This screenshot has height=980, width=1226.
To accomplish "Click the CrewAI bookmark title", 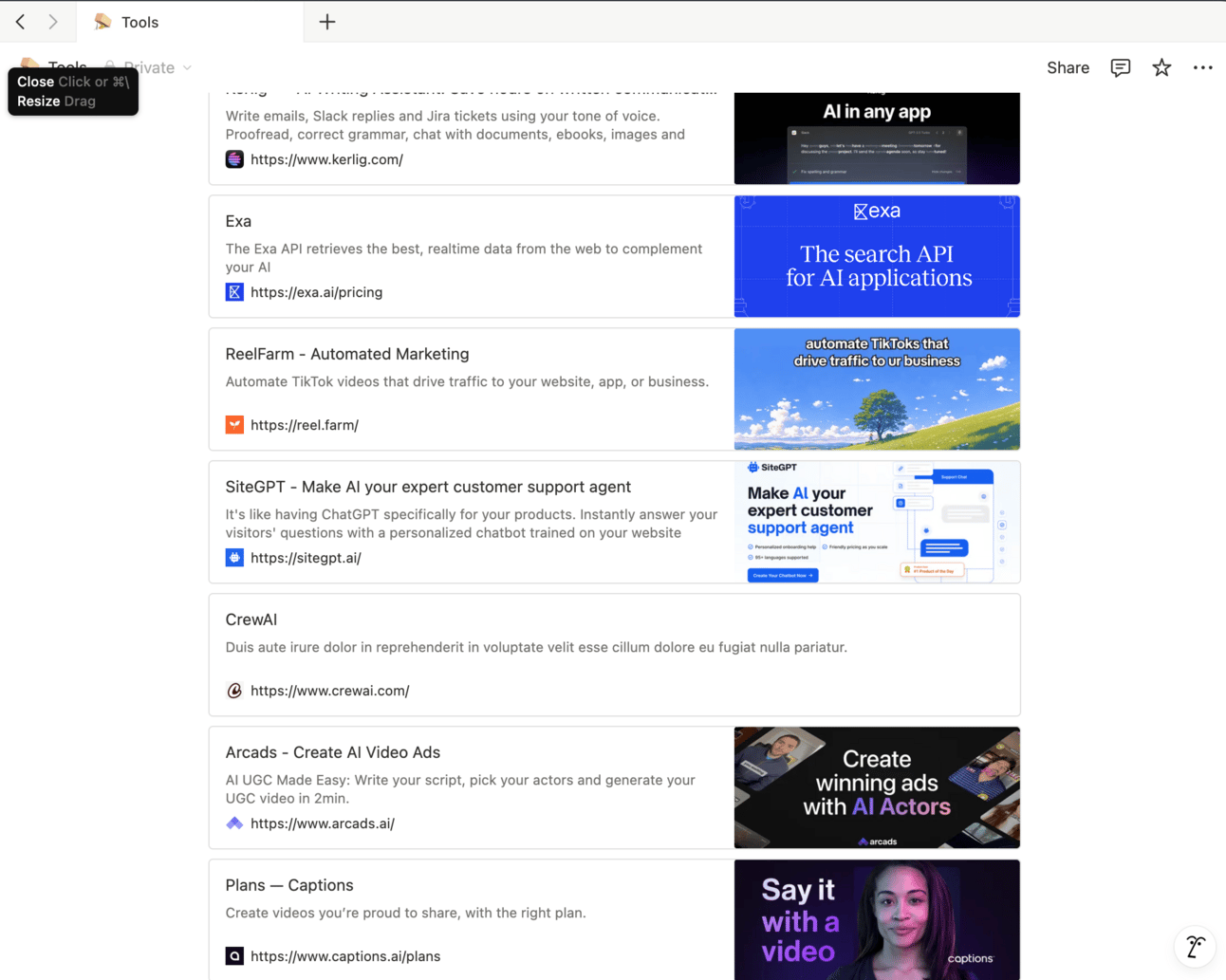I will (251, 619).
